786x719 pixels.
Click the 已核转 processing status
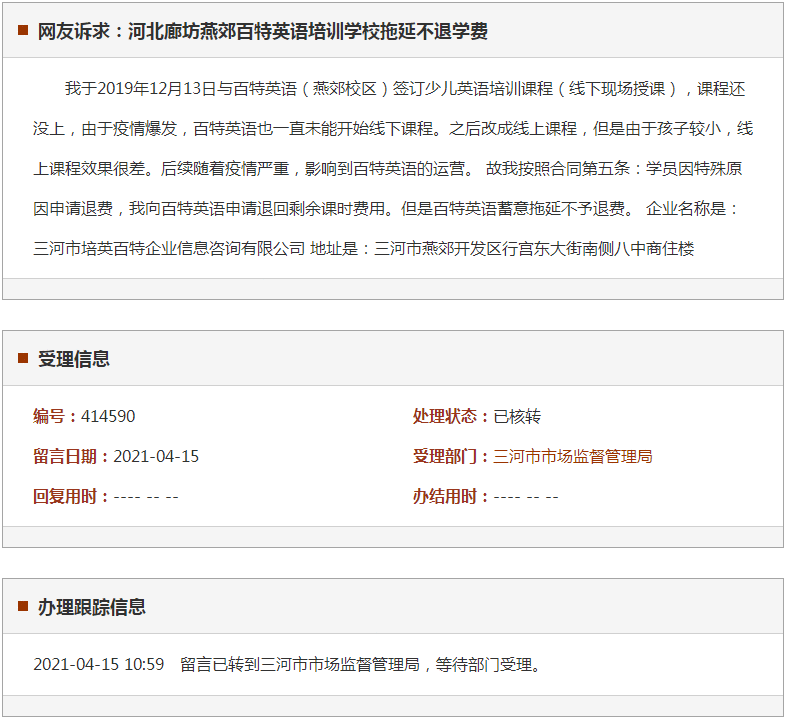coord(517,416)
